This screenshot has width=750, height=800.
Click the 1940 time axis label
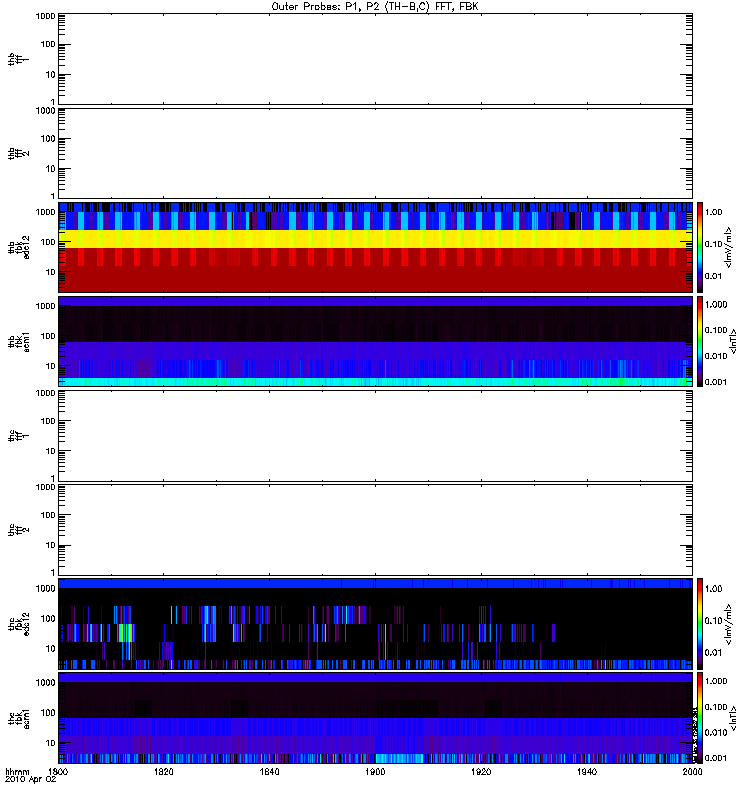coord(587,771)
